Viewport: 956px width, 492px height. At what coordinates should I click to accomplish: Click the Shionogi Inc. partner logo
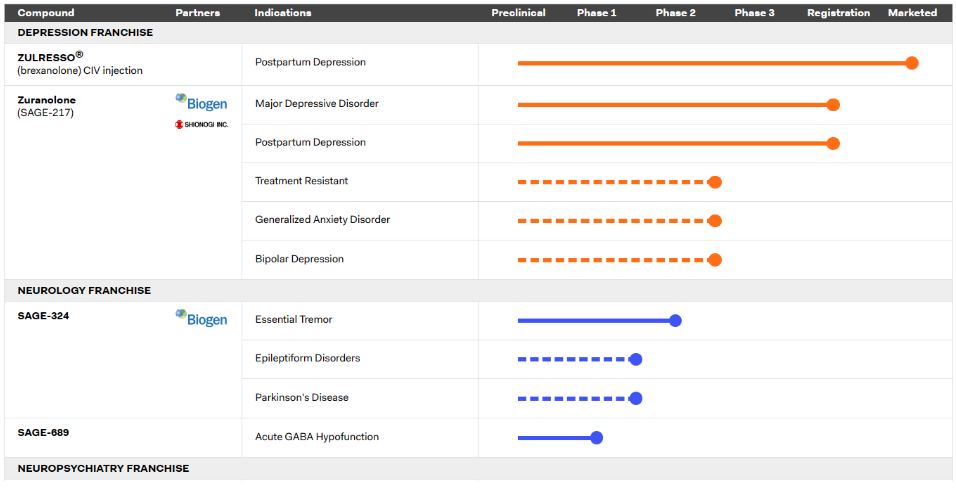coord(201,125)
